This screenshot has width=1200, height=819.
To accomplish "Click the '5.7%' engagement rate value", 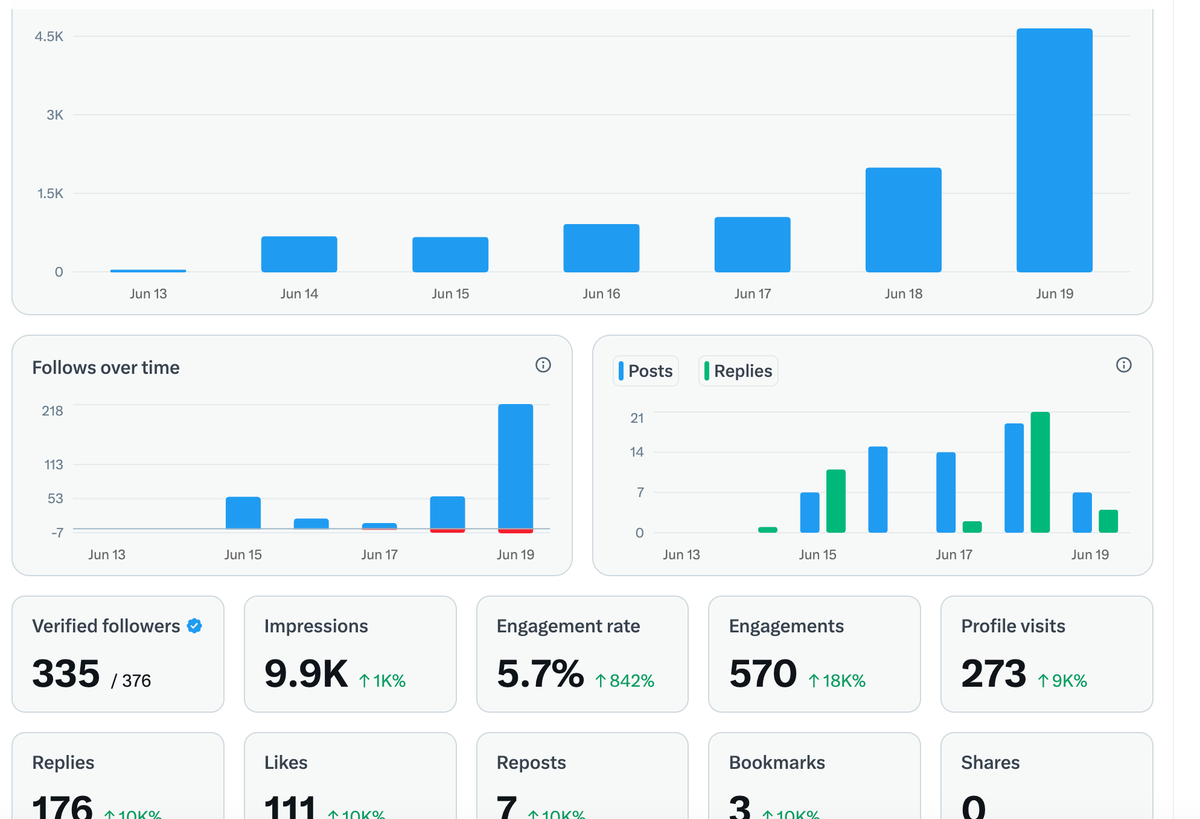I will coord(540,674).
